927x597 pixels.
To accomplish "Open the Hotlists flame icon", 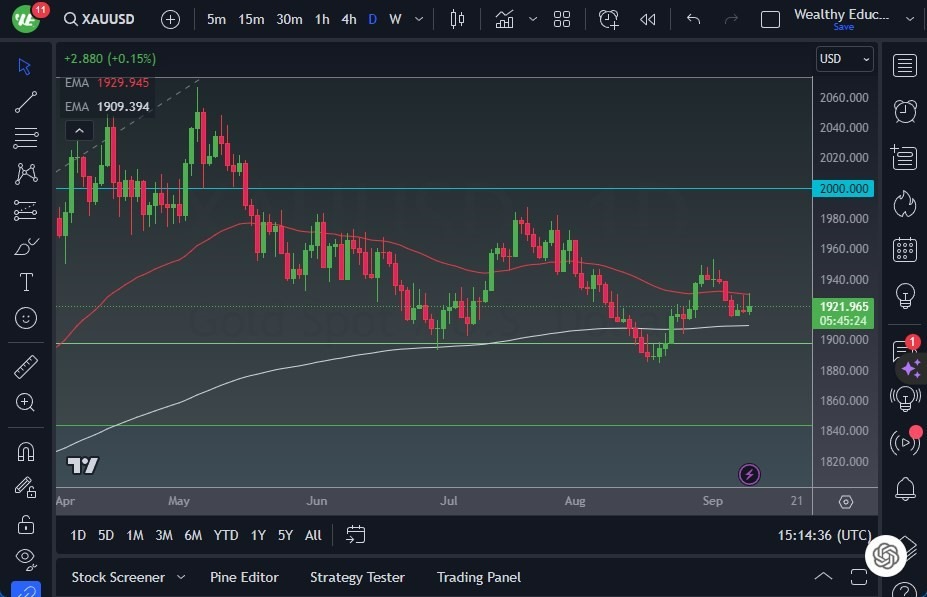I will tap(904, 204).
